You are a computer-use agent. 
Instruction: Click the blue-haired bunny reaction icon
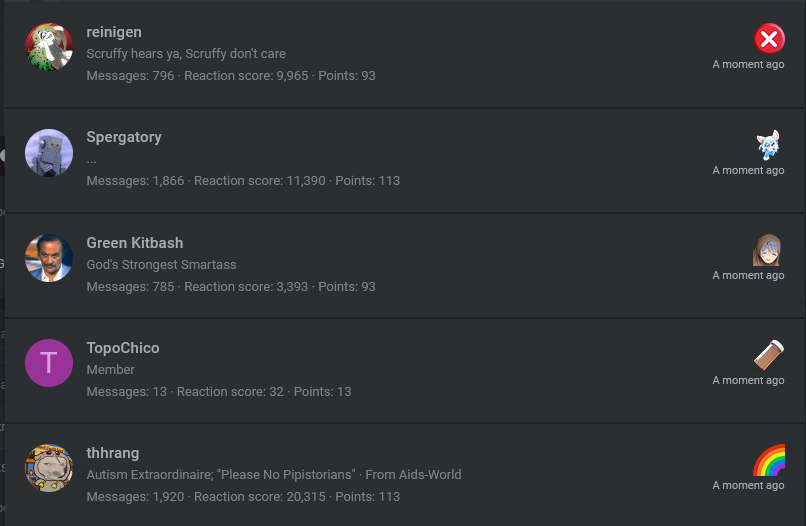click(768, 145)
